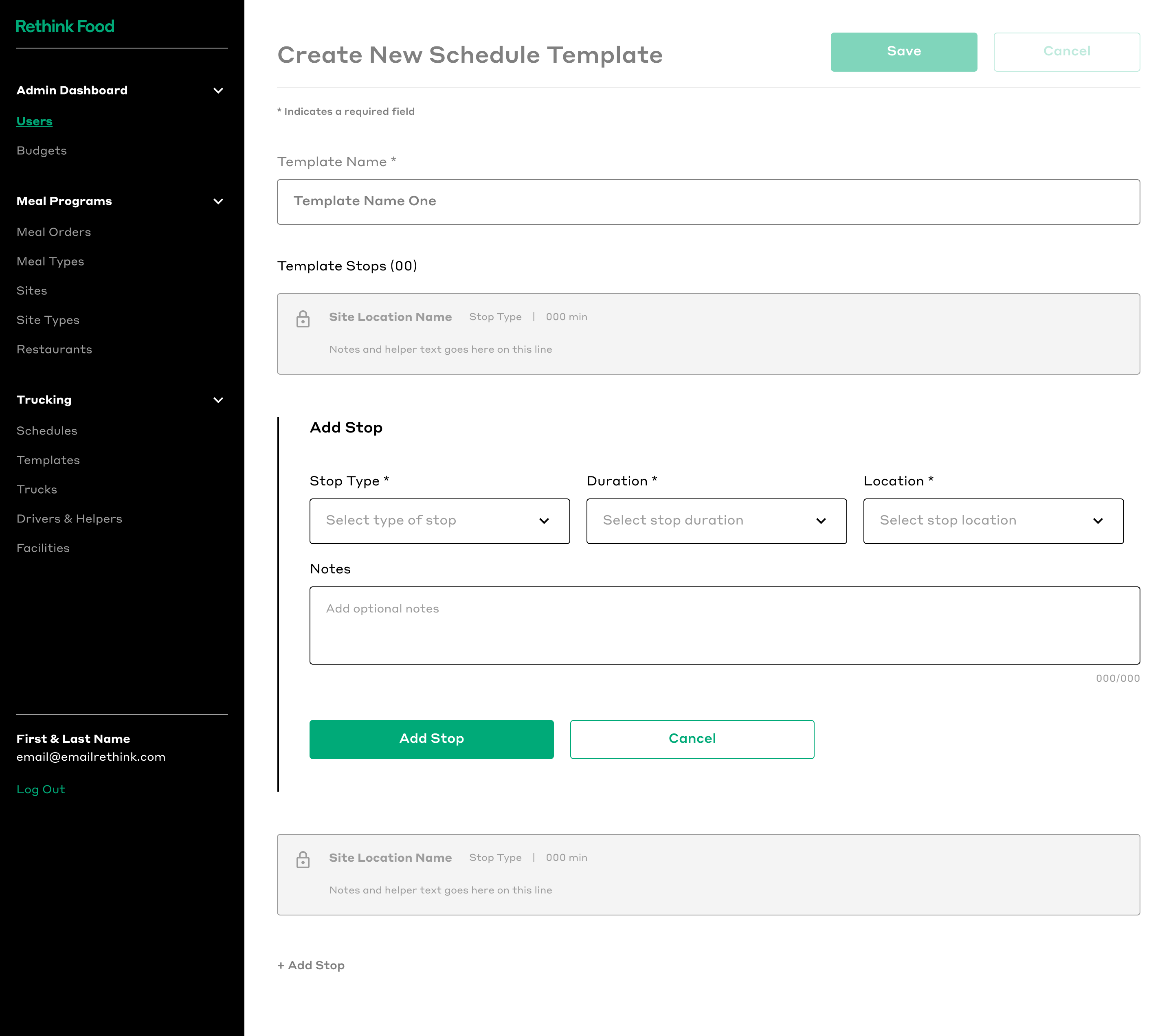Screen dimensions: 1173x1036
Task: Open Templates under Trucking
Action: pyautogui.click(x=48, y=460)
